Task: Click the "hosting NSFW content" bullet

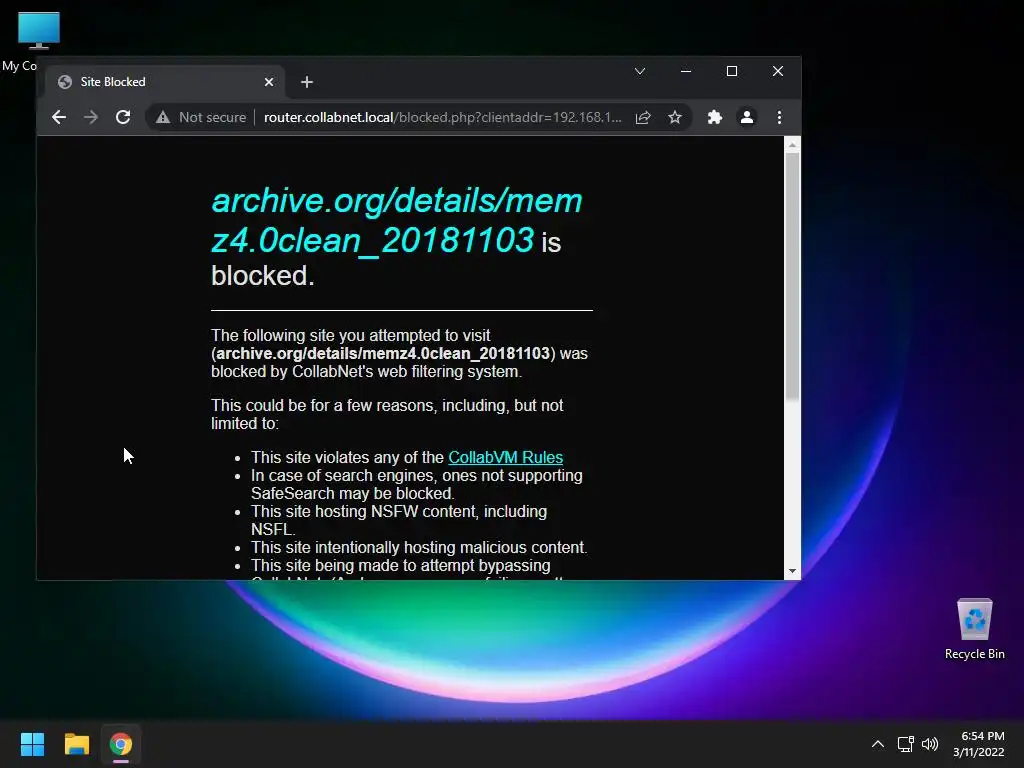Action: (399, 520)
